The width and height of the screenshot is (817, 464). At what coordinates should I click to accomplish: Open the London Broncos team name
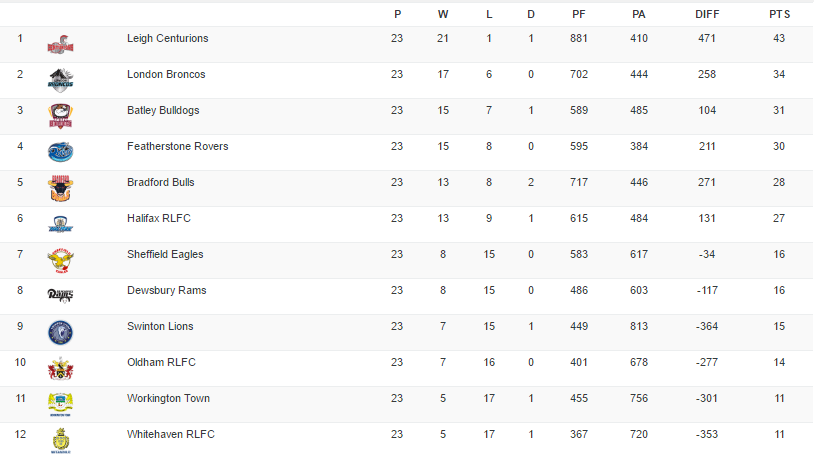[166, 74]
